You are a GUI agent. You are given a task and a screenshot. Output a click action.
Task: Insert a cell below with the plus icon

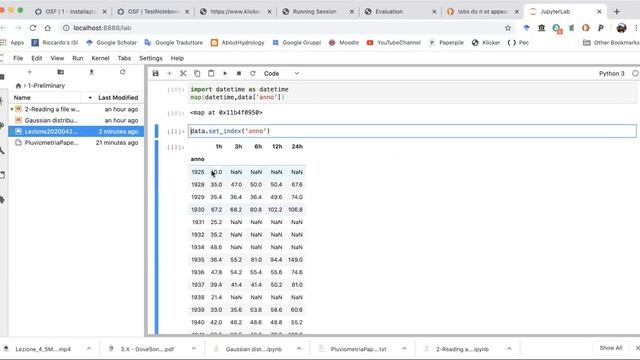[169, 73]
